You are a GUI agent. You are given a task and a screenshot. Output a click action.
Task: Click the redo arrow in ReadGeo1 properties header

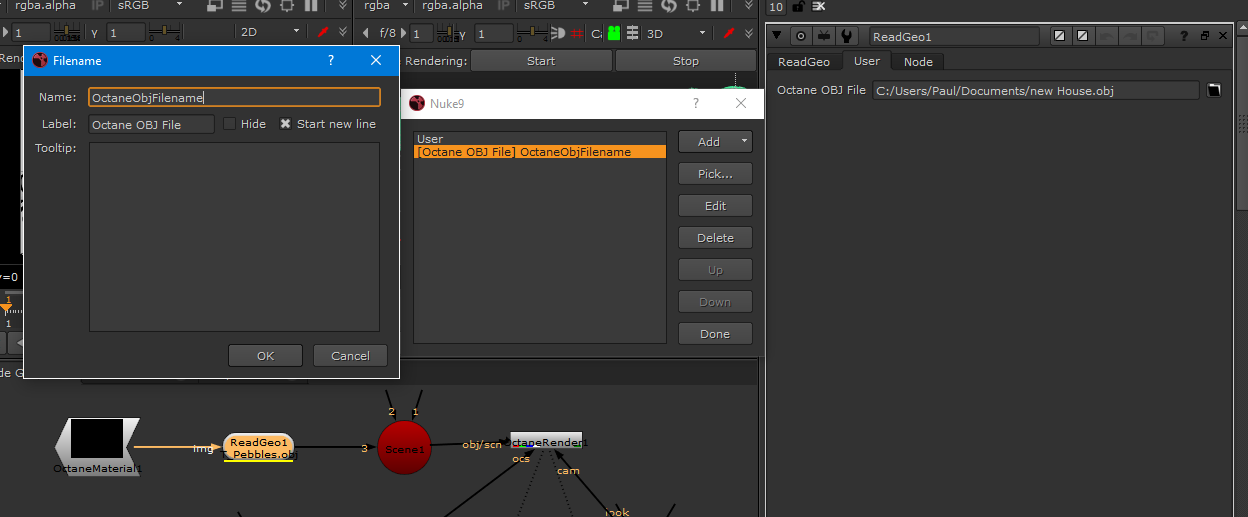(x=1130, y=37)
